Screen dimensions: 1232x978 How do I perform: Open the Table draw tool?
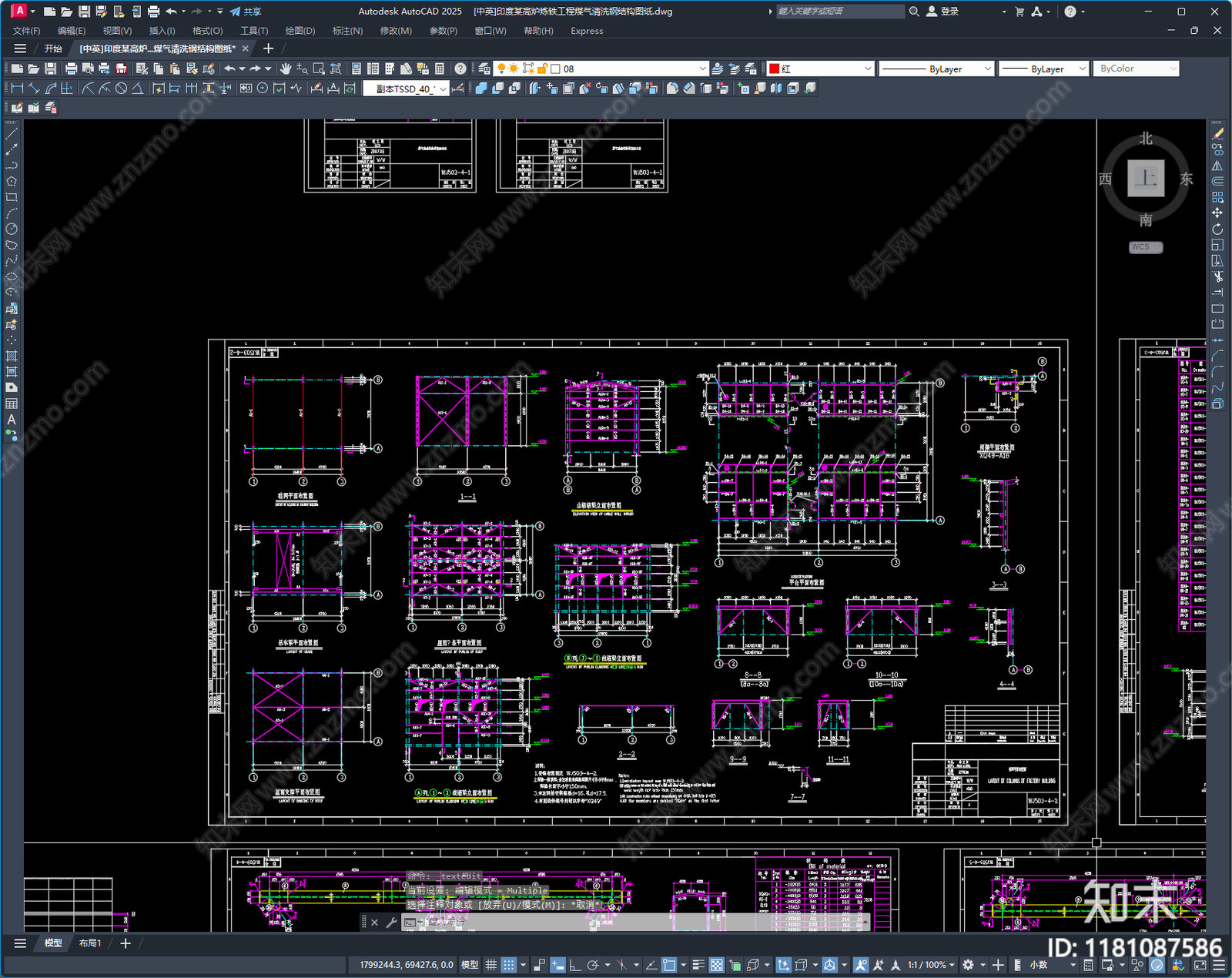(12, 404)
